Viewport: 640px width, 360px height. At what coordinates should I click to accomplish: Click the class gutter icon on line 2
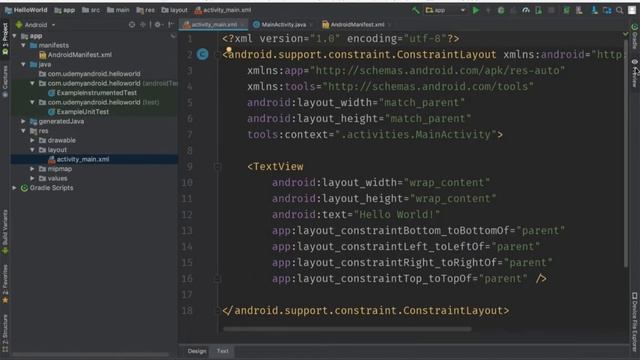coord(202,54)
